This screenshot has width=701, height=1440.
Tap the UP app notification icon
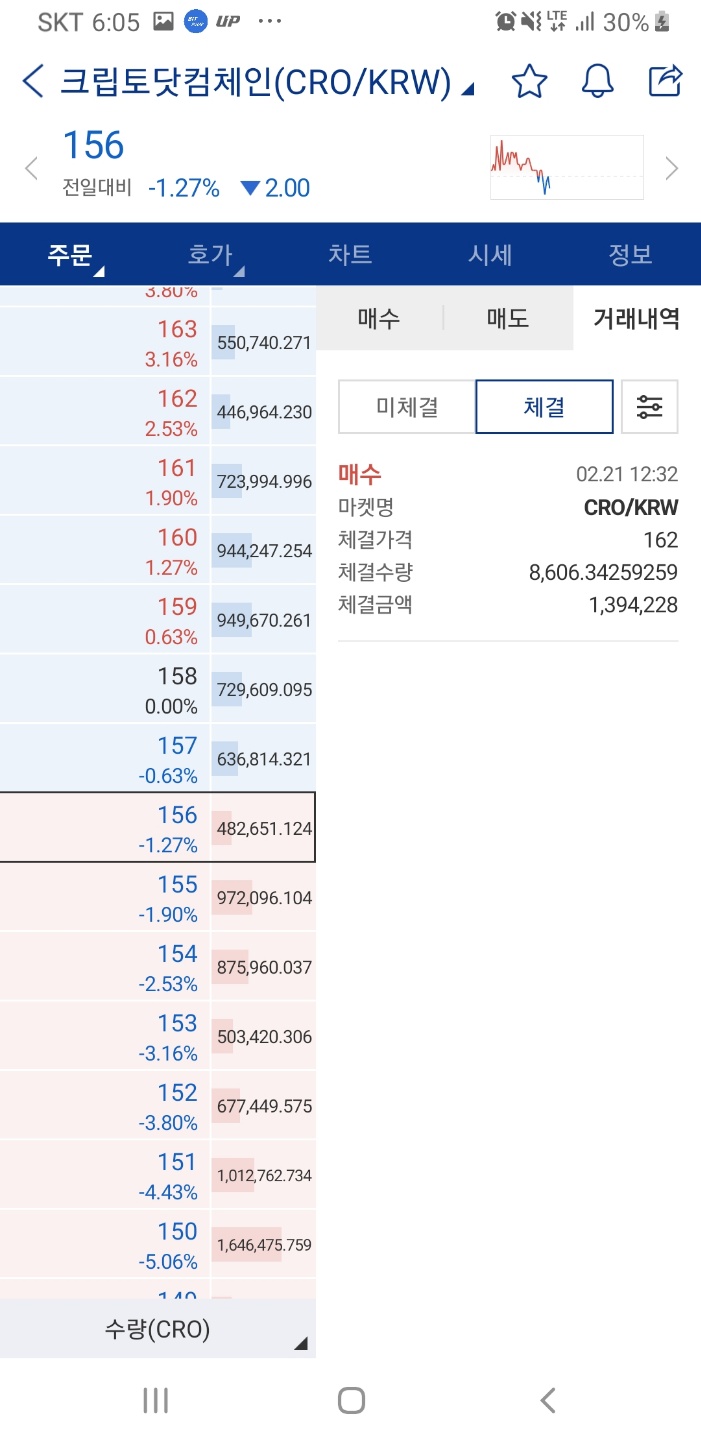coord(228,22)
